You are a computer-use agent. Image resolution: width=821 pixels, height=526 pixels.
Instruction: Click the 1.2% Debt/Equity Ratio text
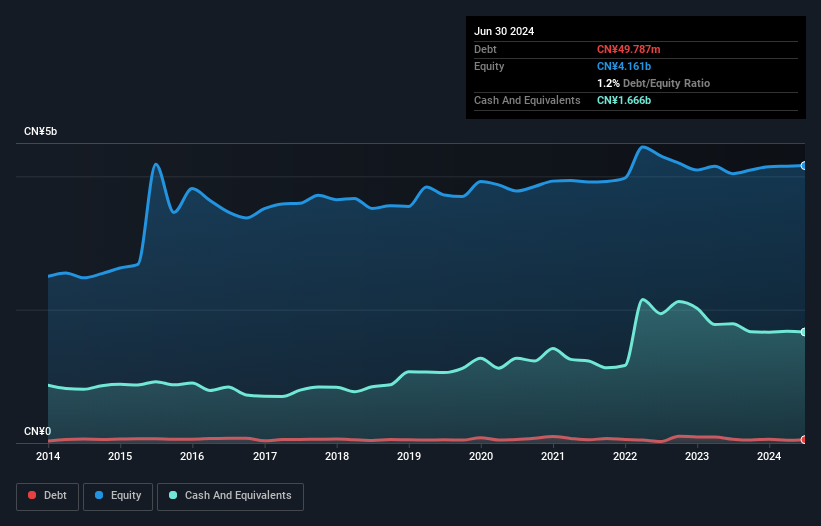(653, 83)
